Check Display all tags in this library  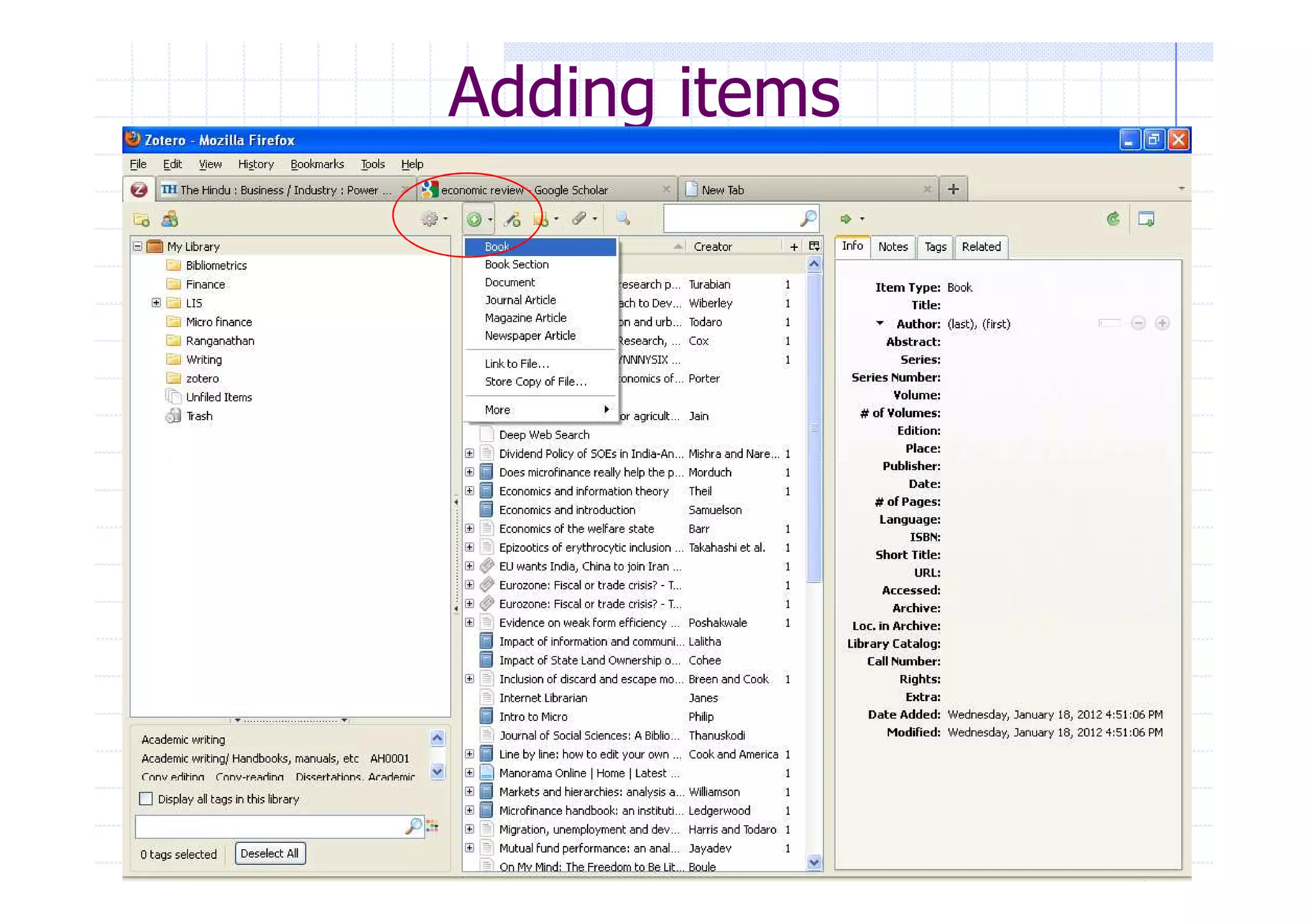146,799
